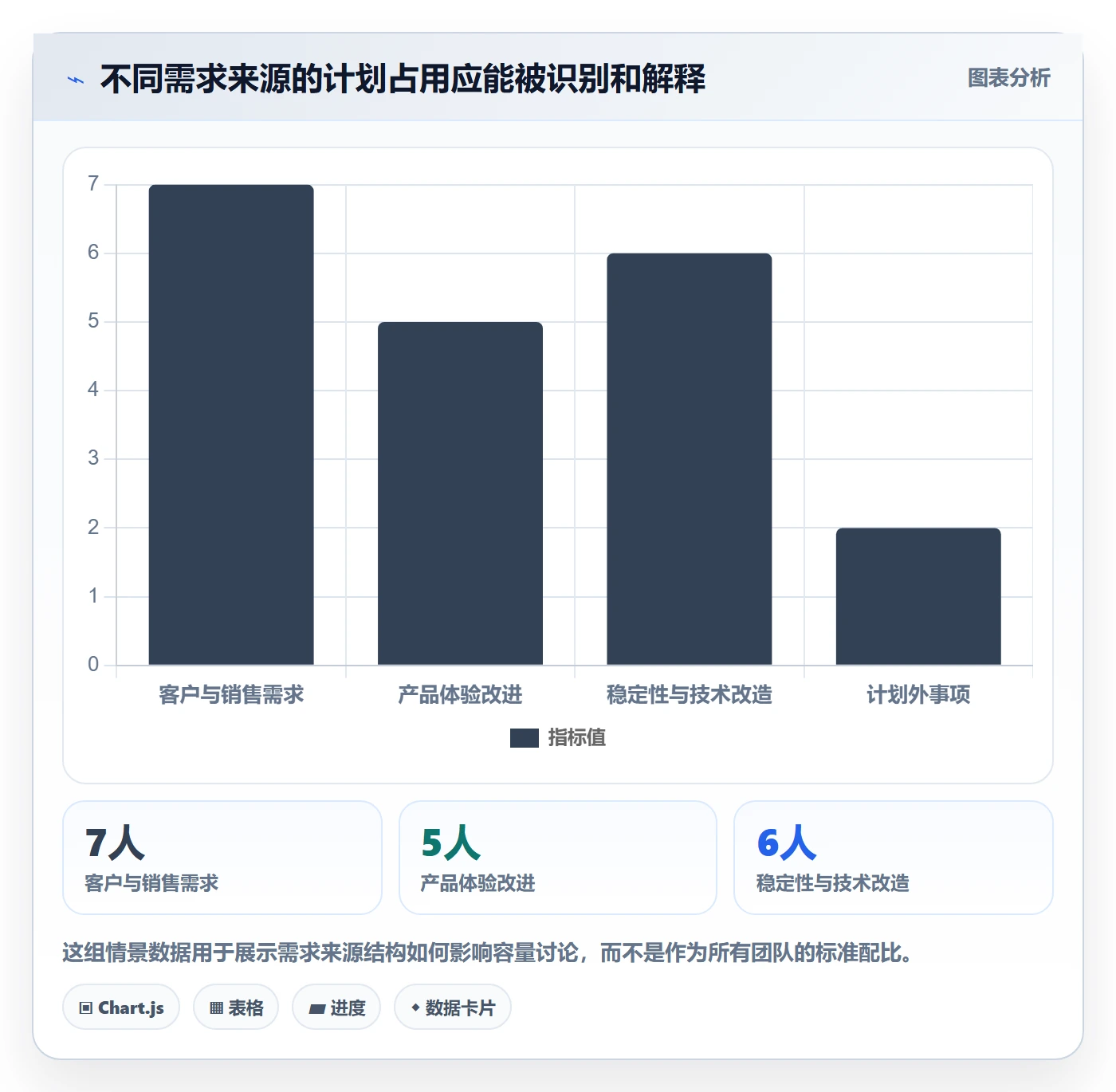Click the 计划外事项 axis label
This screenshot has height=1092, width=1116.
pyautogui.click(x=918, y=695)
